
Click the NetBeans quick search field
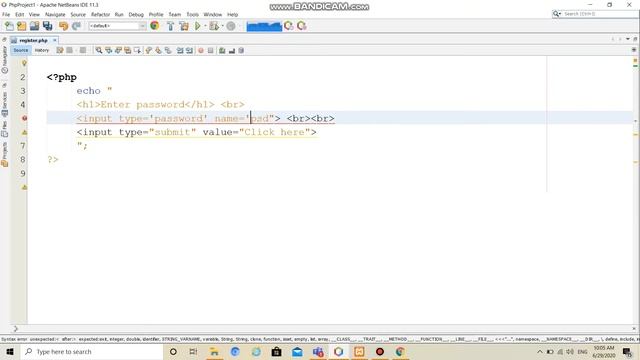point(595,14)
